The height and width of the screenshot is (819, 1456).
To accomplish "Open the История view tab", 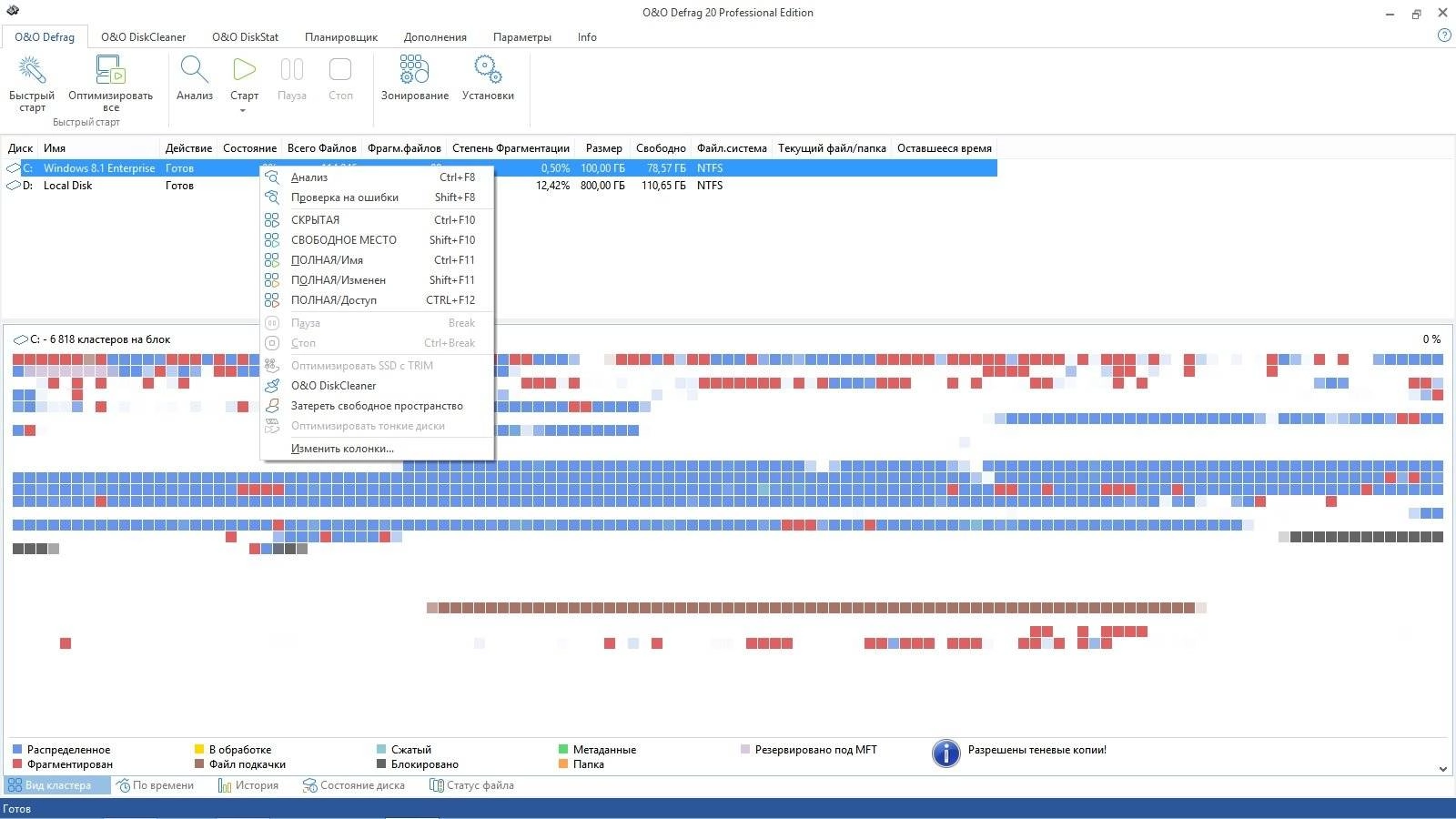I will point(248,785).
